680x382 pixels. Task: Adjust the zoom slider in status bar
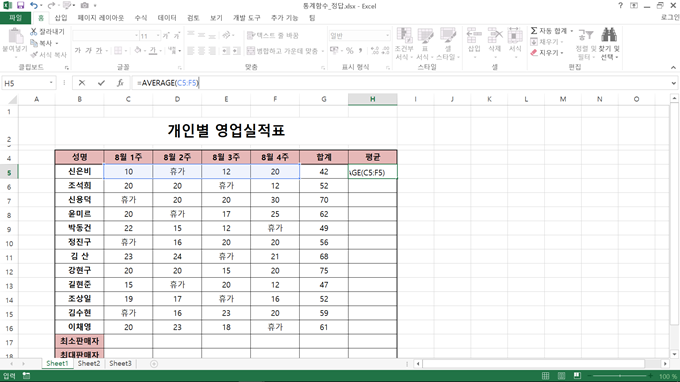[x=620, y=376]
